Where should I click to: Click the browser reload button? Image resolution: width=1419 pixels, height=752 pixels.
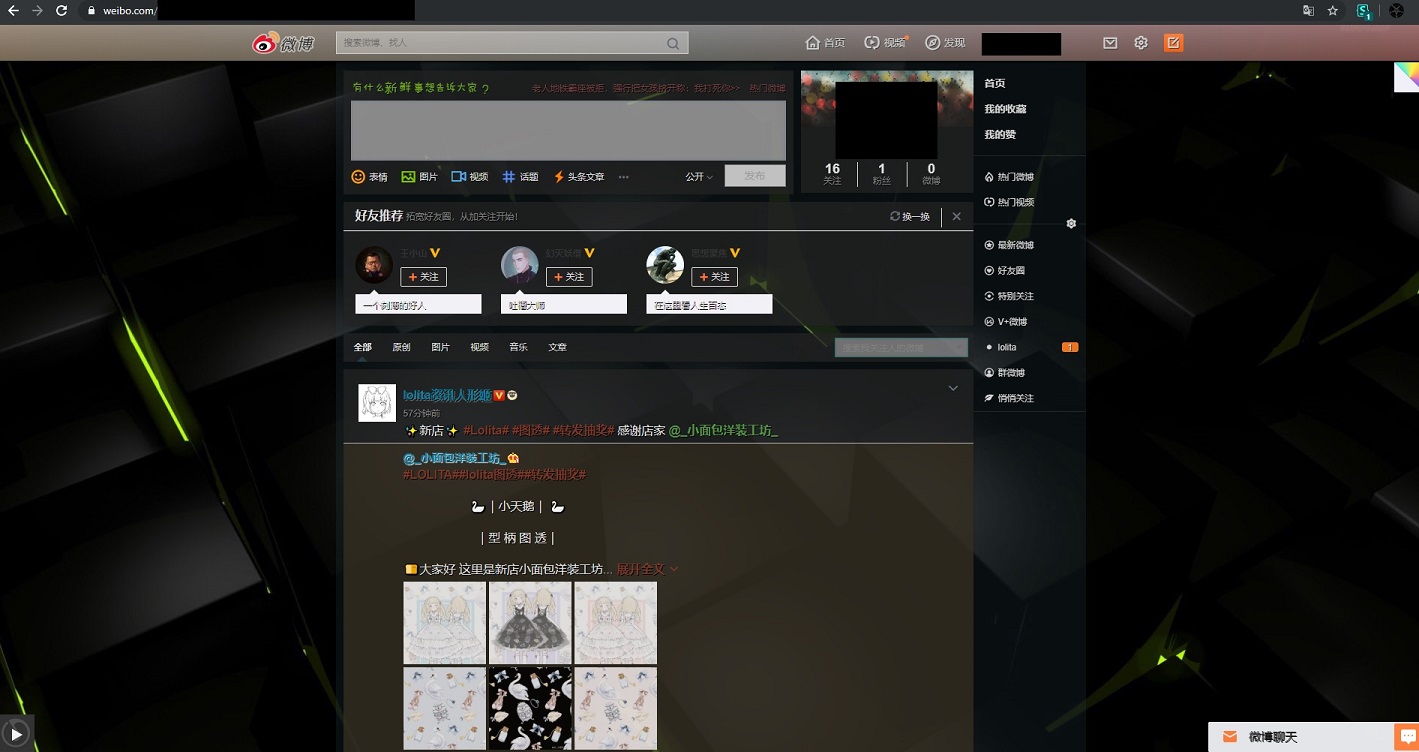61,10
